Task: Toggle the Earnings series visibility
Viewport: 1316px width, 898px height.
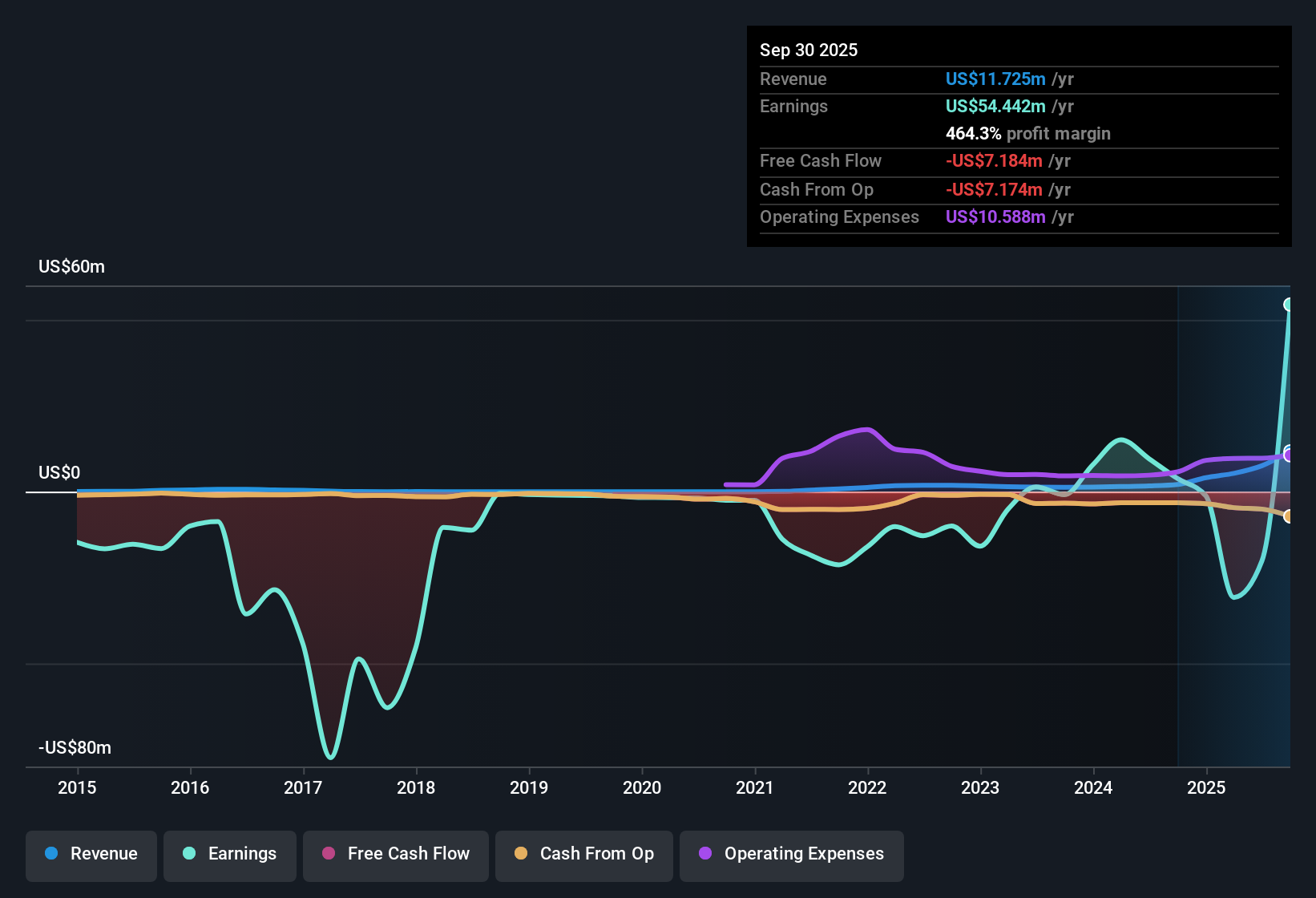Action: pyautogui.click(x=230, y=854)
